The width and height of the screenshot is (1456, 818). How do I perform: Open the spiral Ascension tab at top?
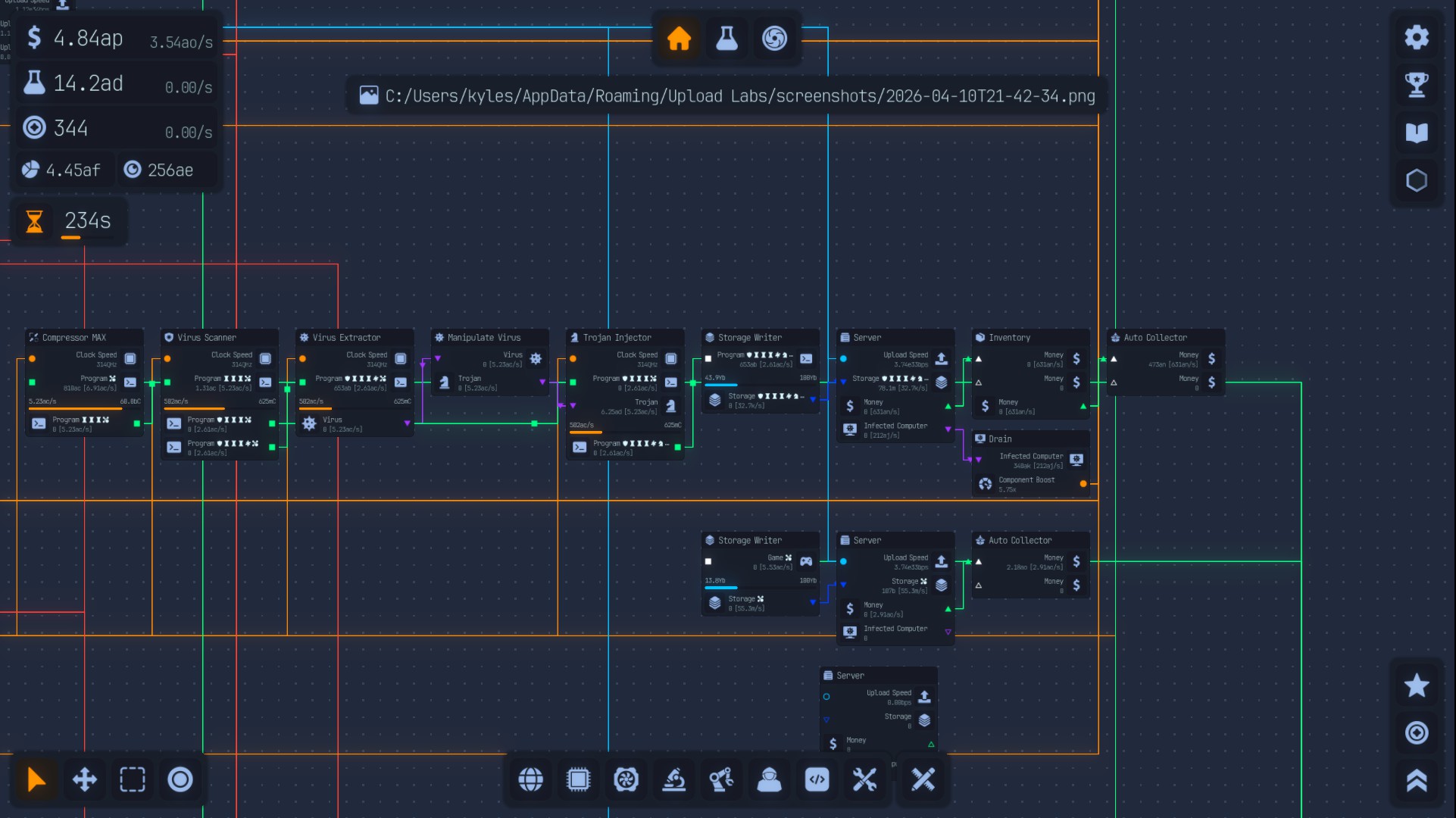pyautogui.click(x=774, y=38)
